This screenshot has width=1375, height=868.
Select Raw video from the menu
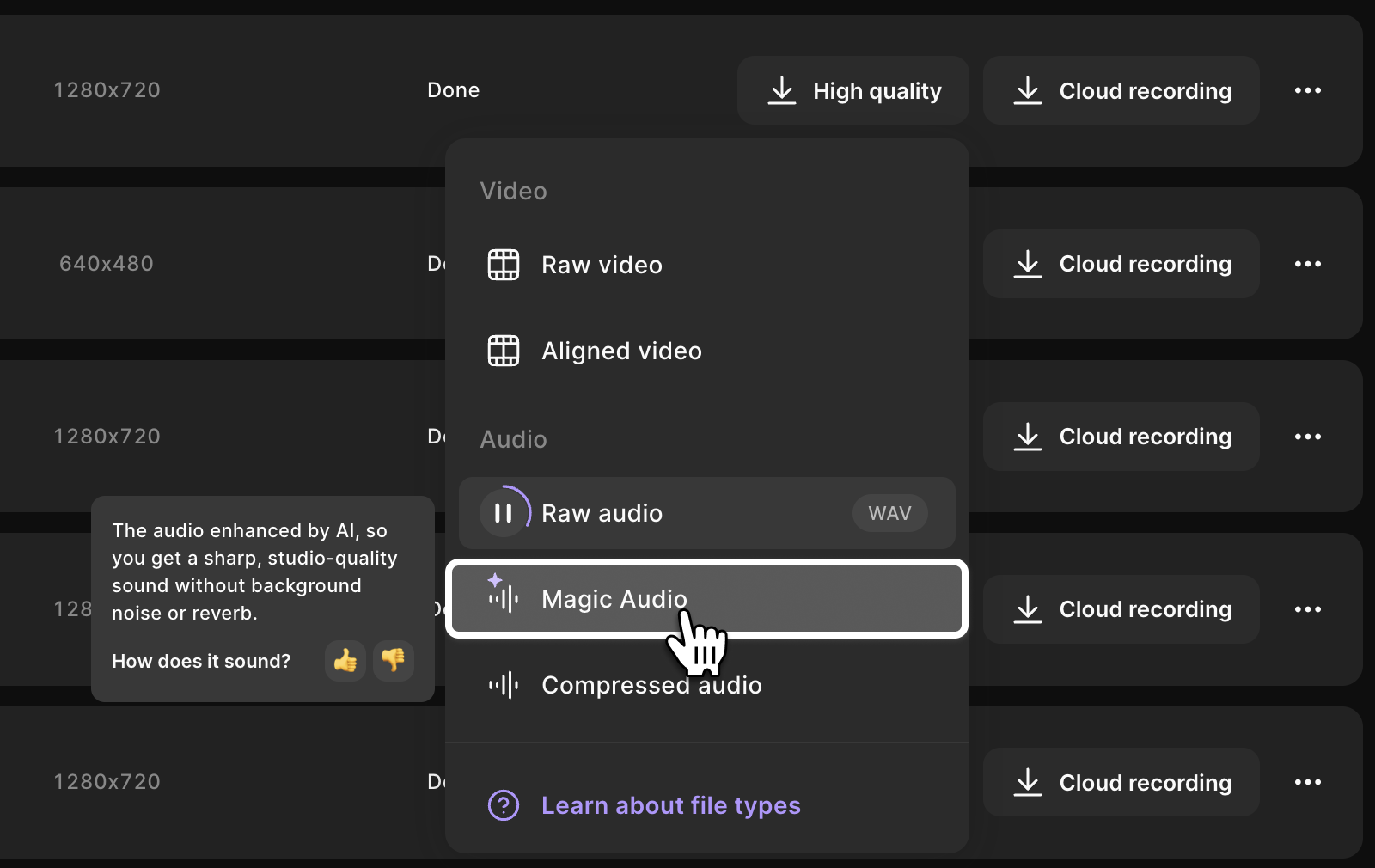(602, 265)
